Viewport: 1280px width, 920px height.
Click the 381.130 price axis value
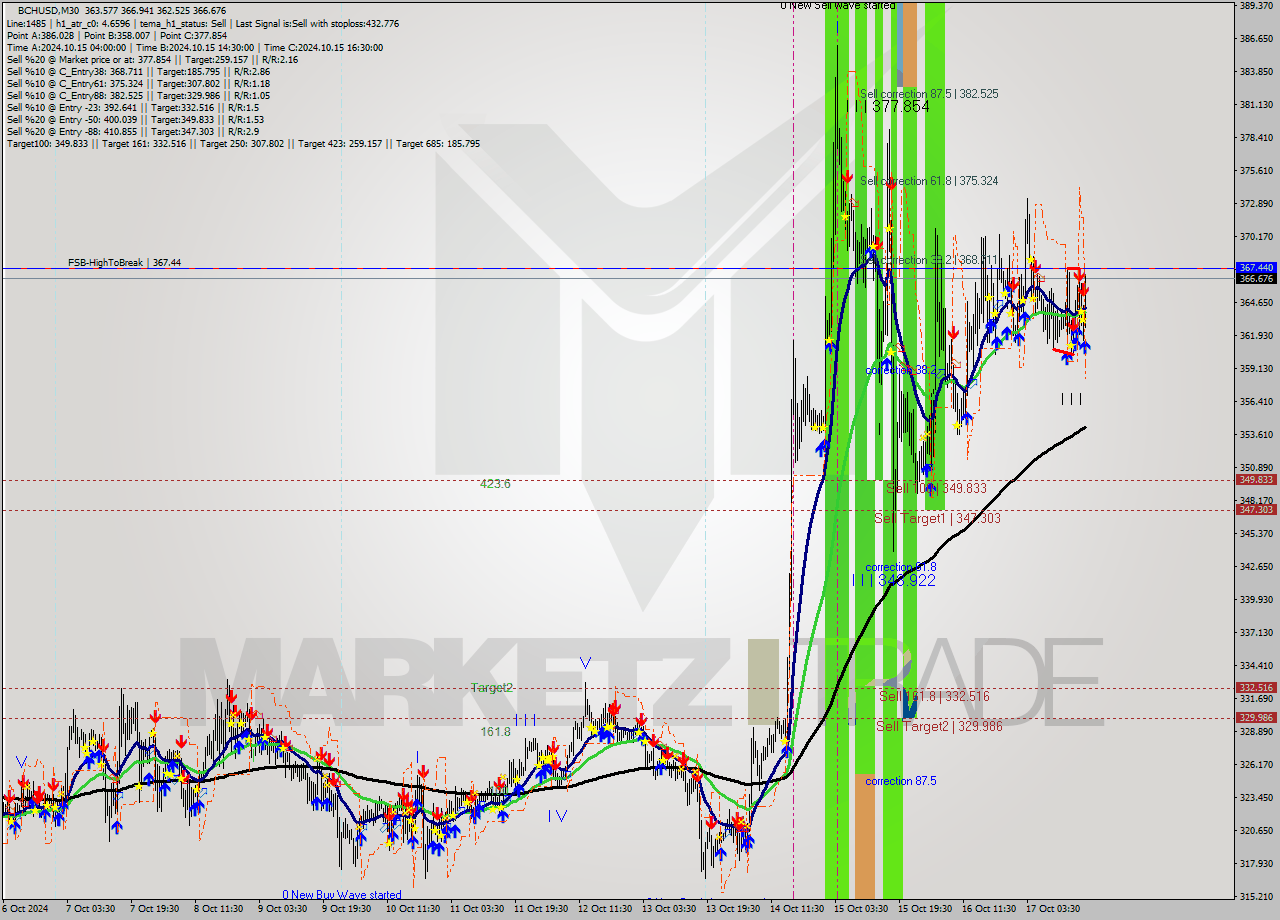click(x=1256, y=105)
